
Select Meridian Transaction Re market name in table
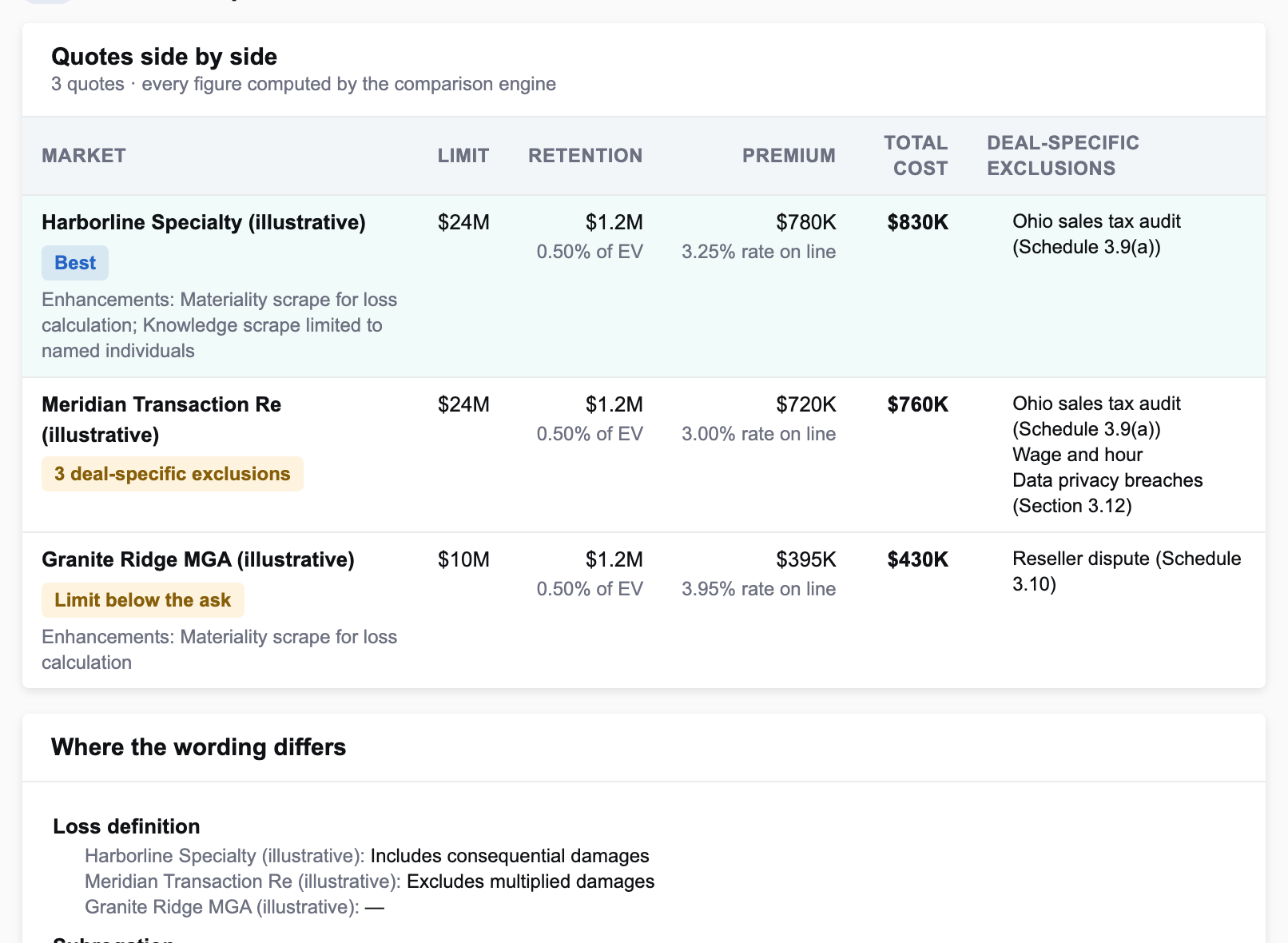(x=161, y=420)
